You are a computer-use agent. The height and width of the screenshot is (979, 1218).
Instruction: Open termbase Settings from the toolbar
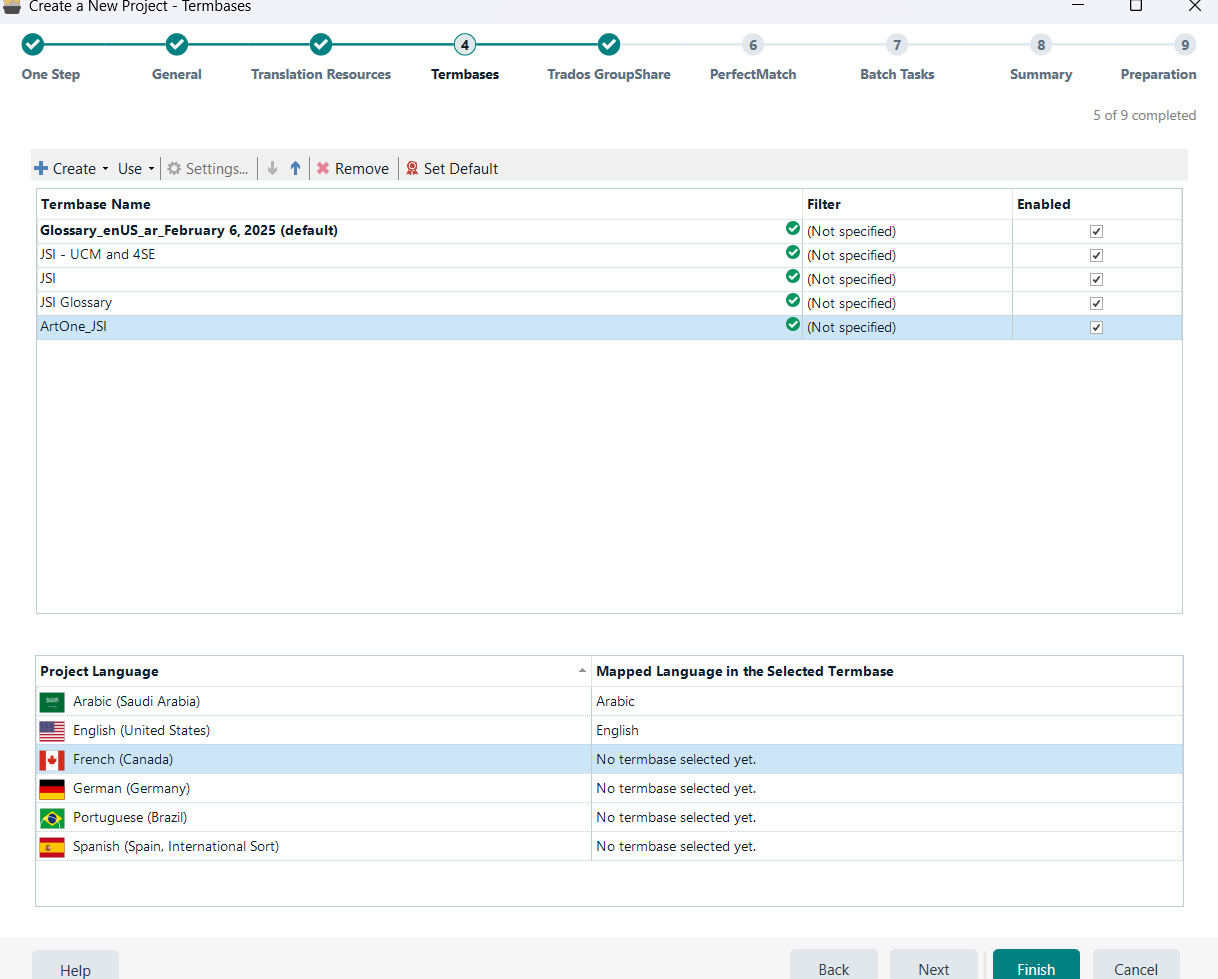coord(207,168)
